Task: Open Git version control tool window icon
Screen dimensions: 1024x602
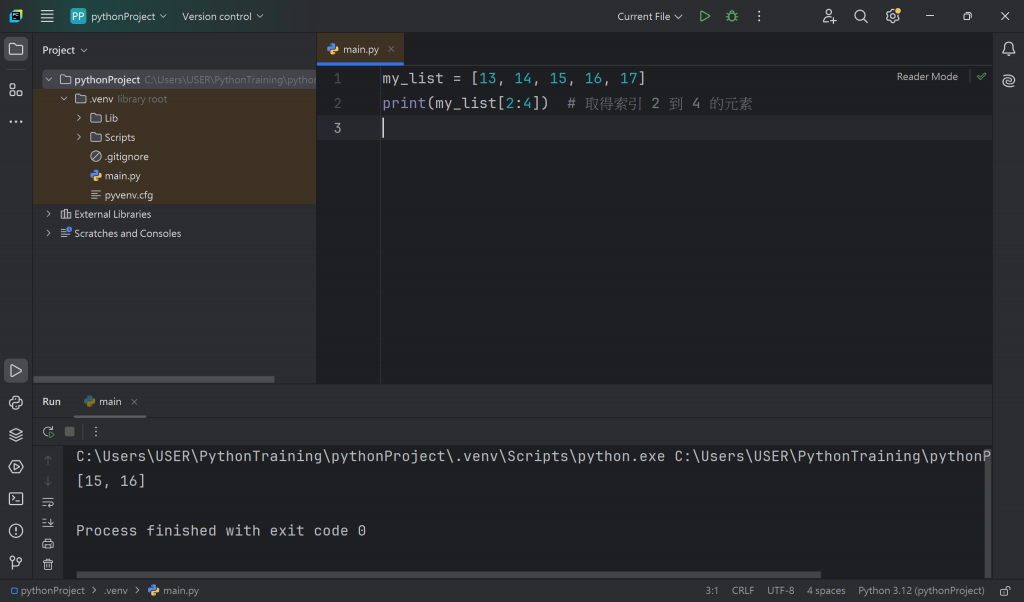Action: pyautogui.click(x=16, y=562)
